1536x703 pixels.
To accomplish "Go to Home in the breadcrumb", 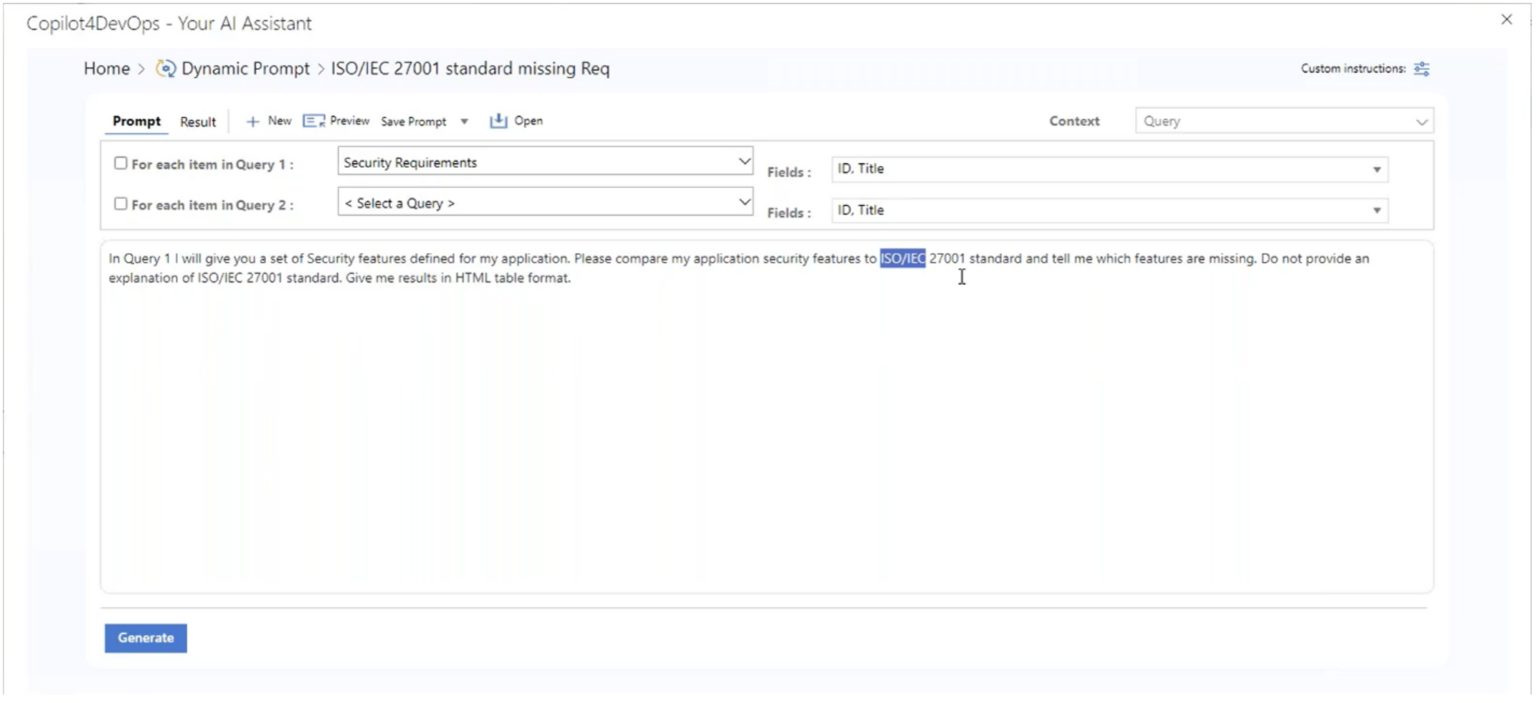I will tap(106, 69).
